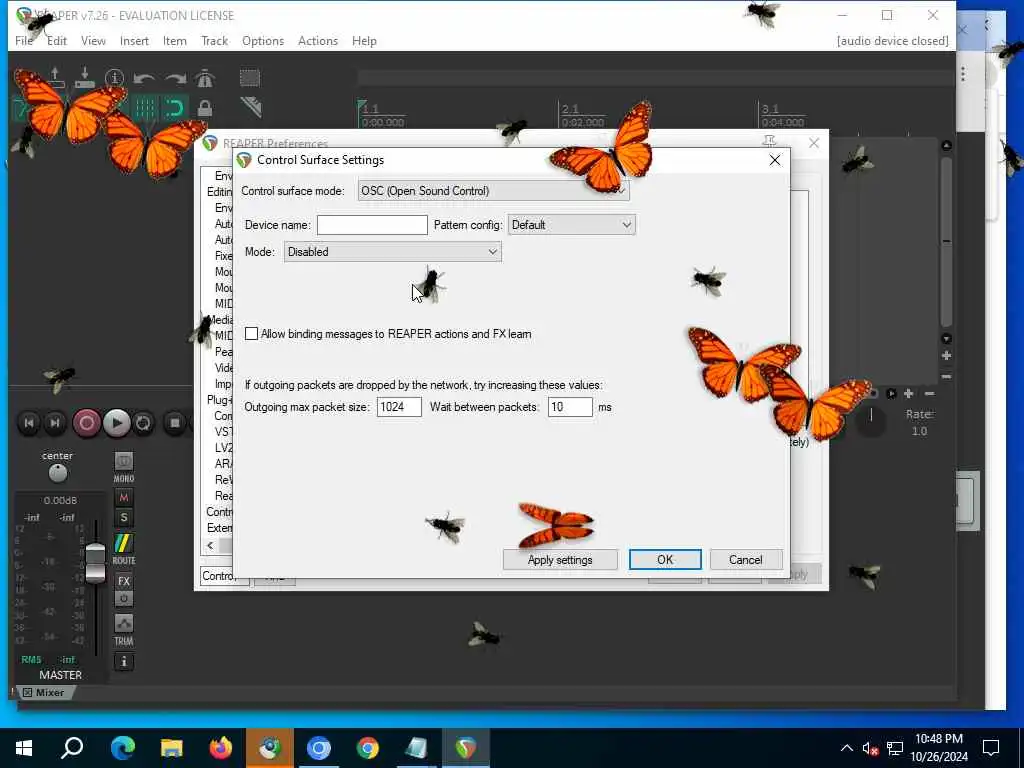Click the save project toolbar icon

click(x=85, y=78)
